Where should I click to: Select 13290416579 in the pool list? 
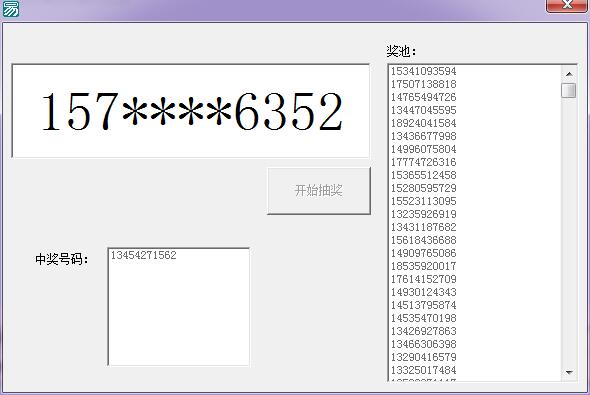tap(423, 357)
